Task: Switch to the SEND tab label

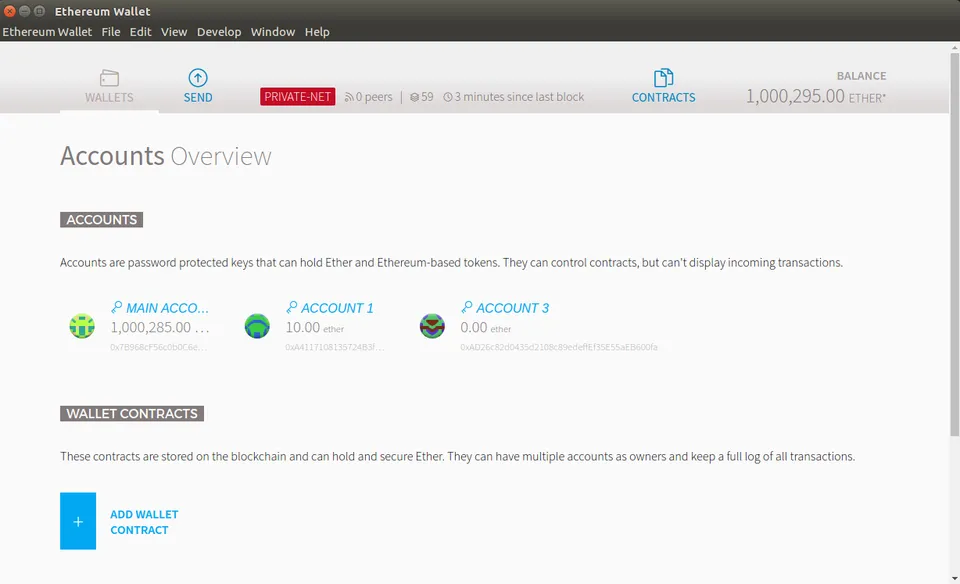Action: point(198,97)
